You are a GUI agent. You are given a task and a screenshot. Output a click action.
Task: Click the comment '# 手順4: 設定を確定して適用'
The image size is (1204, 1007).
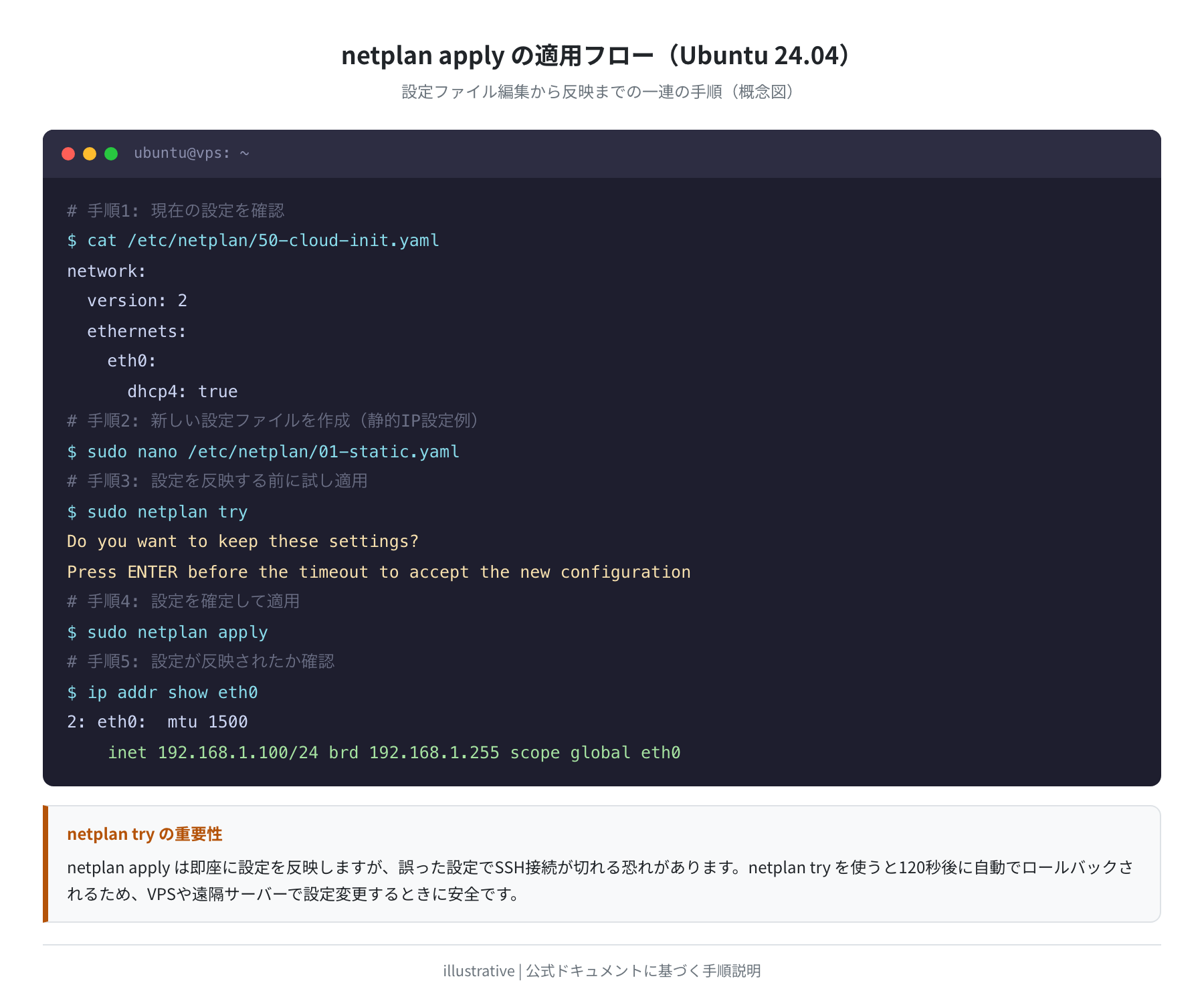[x=183, y=601]
